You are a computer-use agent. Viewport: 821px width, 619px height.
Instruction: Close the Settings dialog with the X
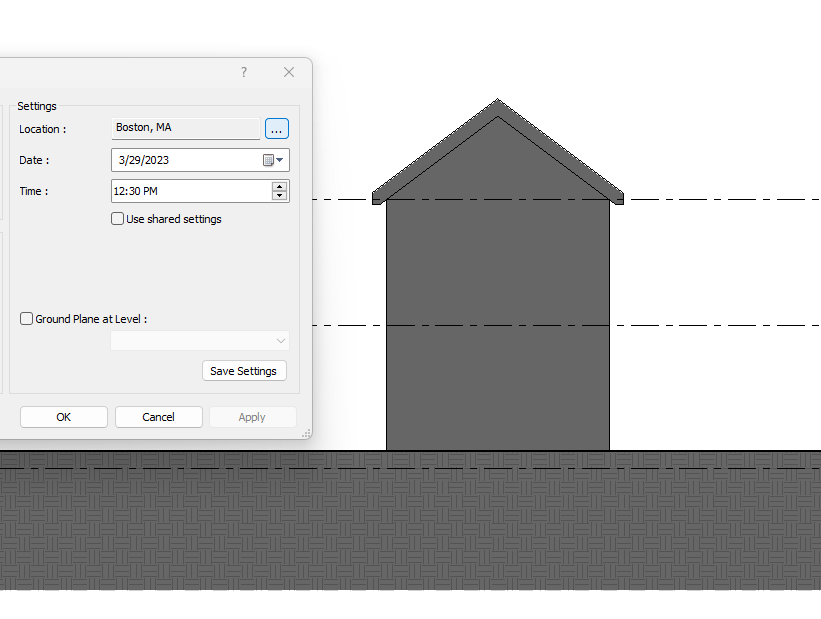click(x=289, y=71)
